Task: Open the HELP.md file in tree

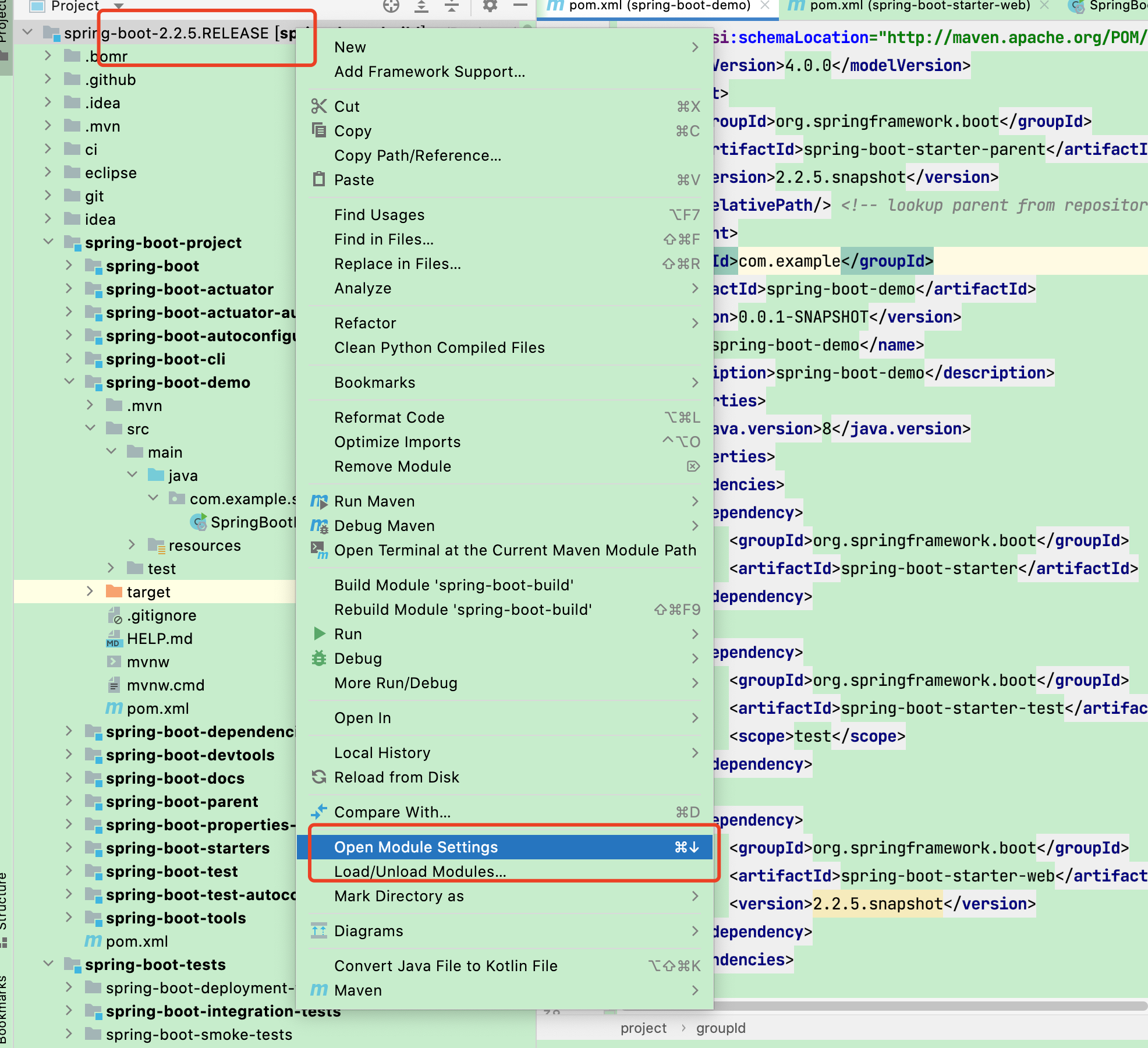Action: (x=160, y=639)
